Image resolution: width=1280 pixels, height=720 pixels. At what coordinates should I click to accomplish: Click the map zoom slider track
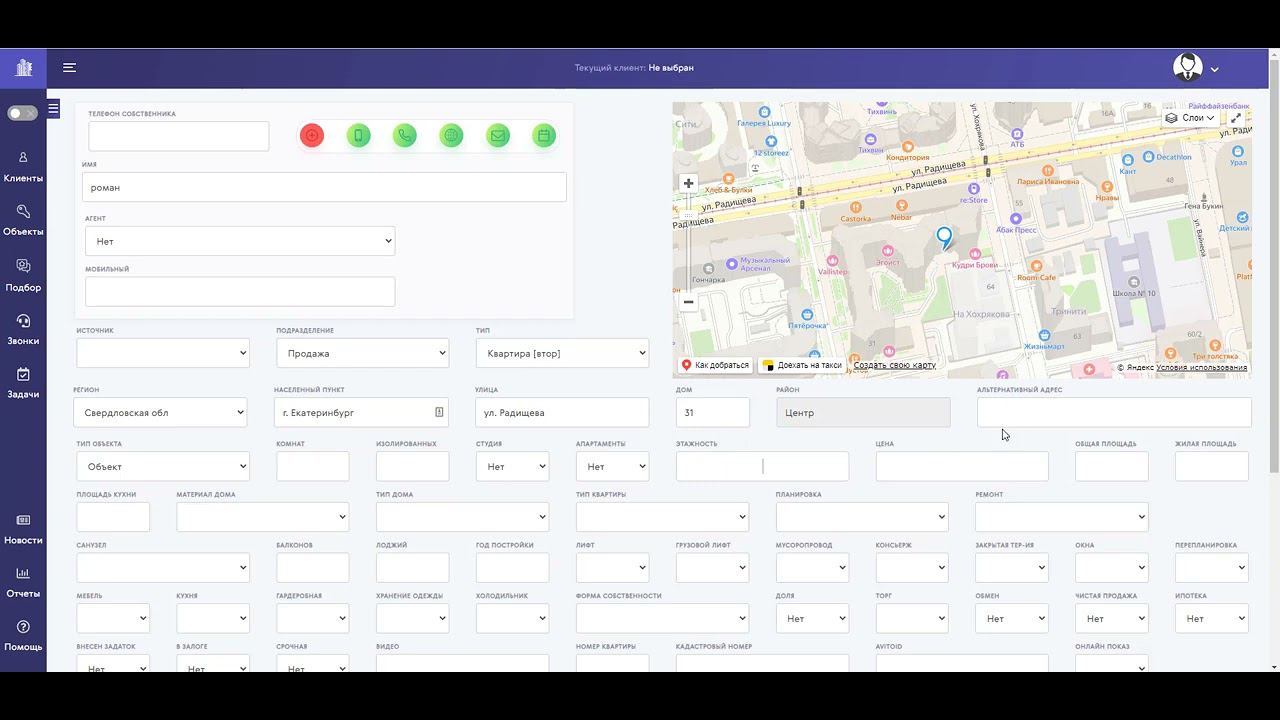click(x=688, y=243)
